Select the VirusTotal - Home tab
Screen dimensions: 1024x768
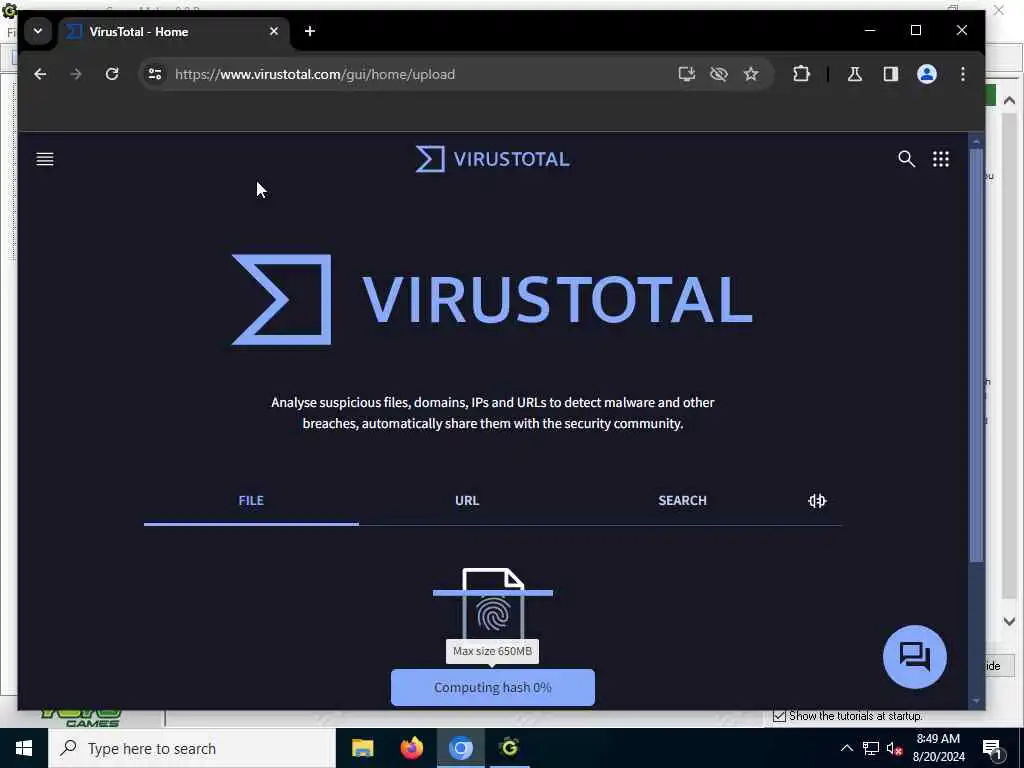(173, 31)
